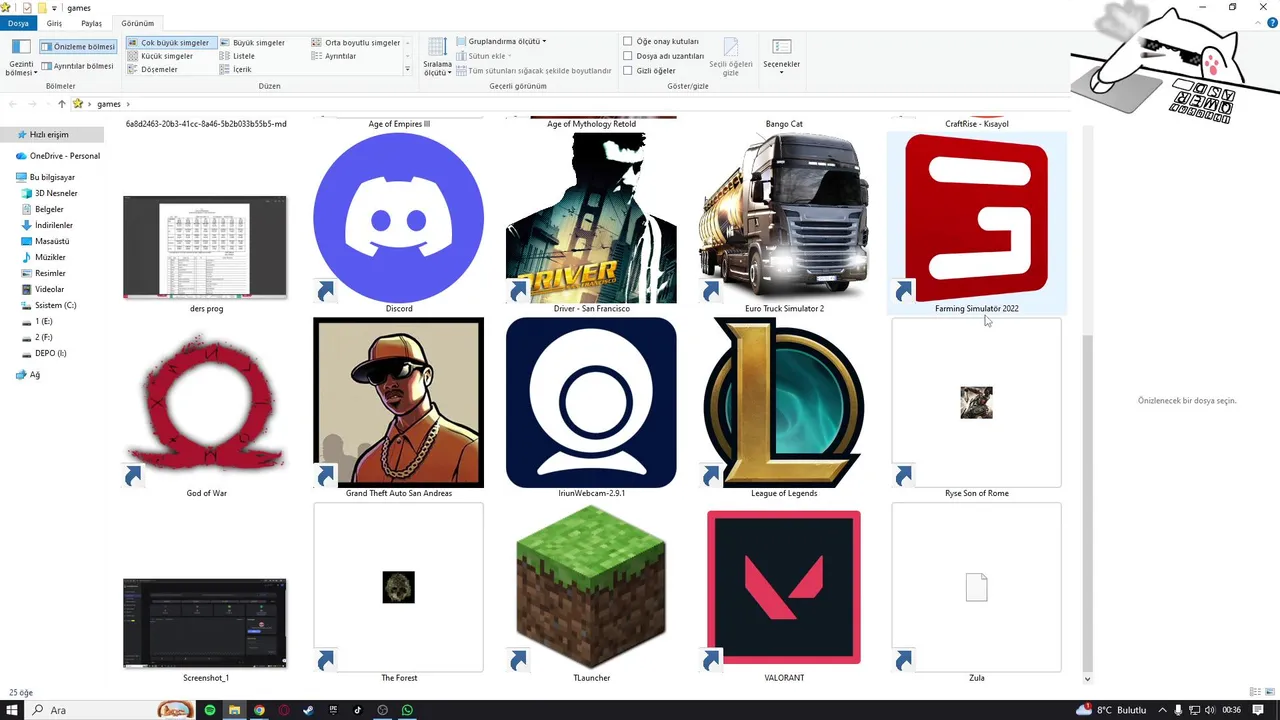
Task: Choose the Ayrıntılar layout
Action: pos(334,56)
